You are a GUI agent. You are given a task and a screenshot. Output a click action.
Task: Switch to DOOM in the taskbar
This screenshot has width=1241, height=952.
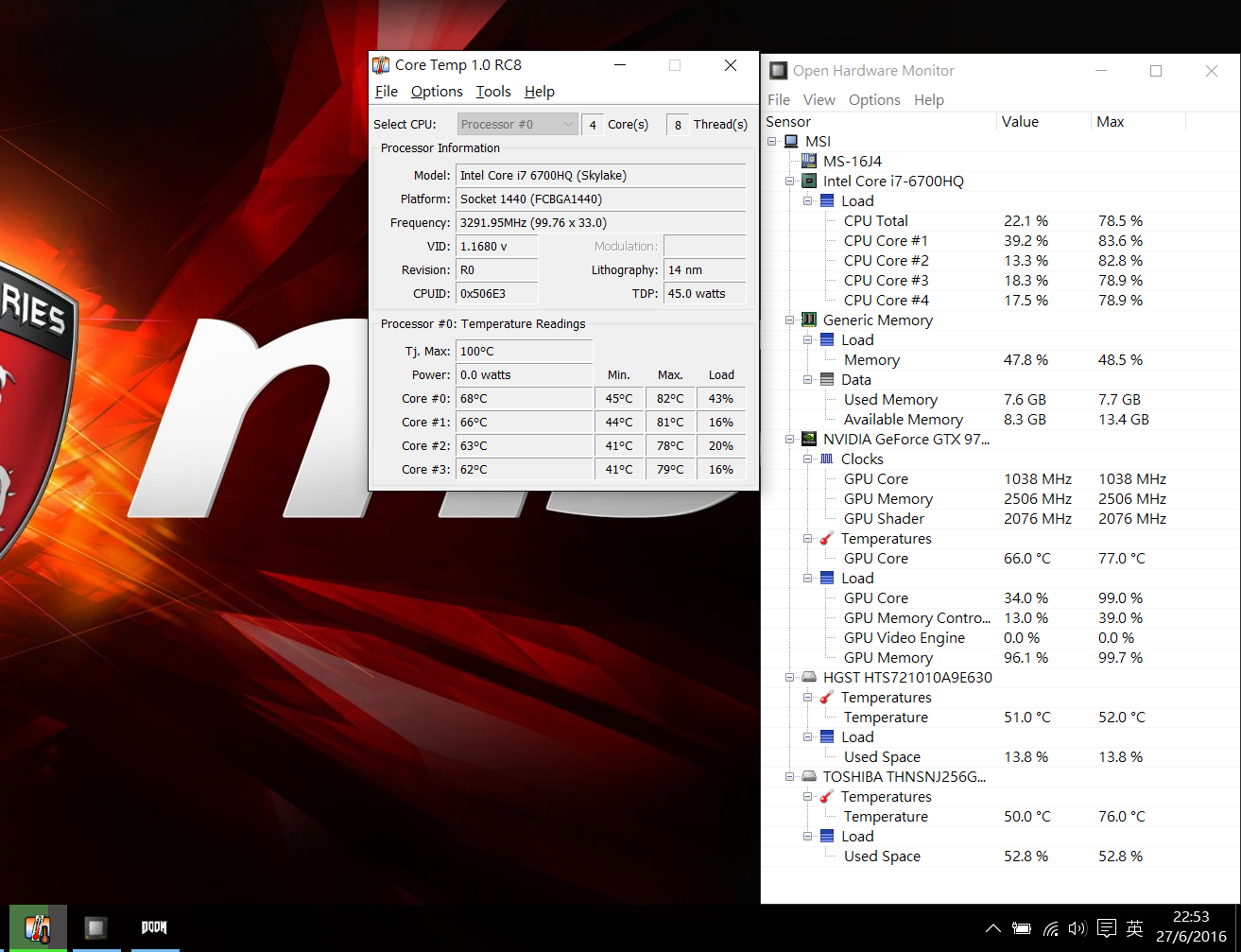coord(153,927)
